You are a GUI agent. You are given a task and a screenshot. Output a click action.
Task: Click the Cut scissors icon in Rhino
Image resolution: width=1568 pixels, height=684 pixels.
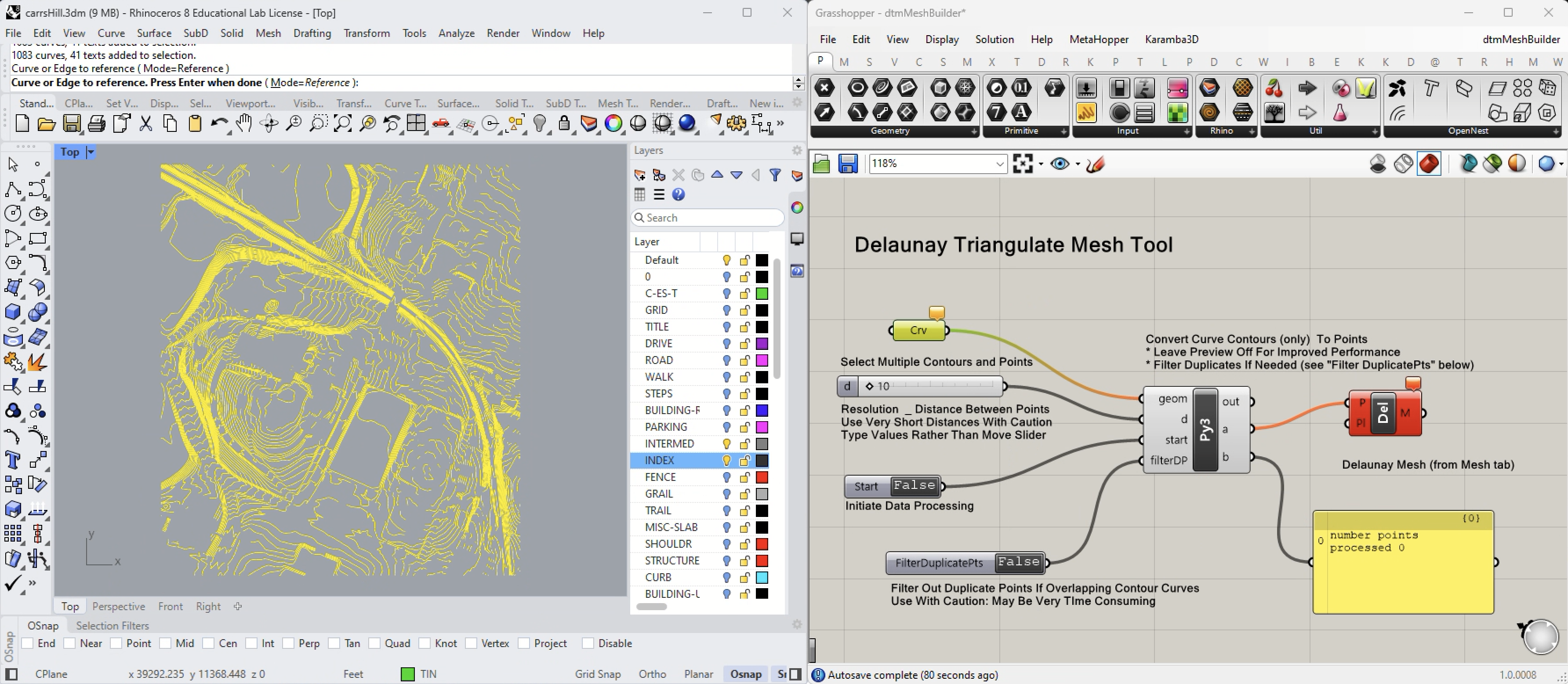click(145, 124)
